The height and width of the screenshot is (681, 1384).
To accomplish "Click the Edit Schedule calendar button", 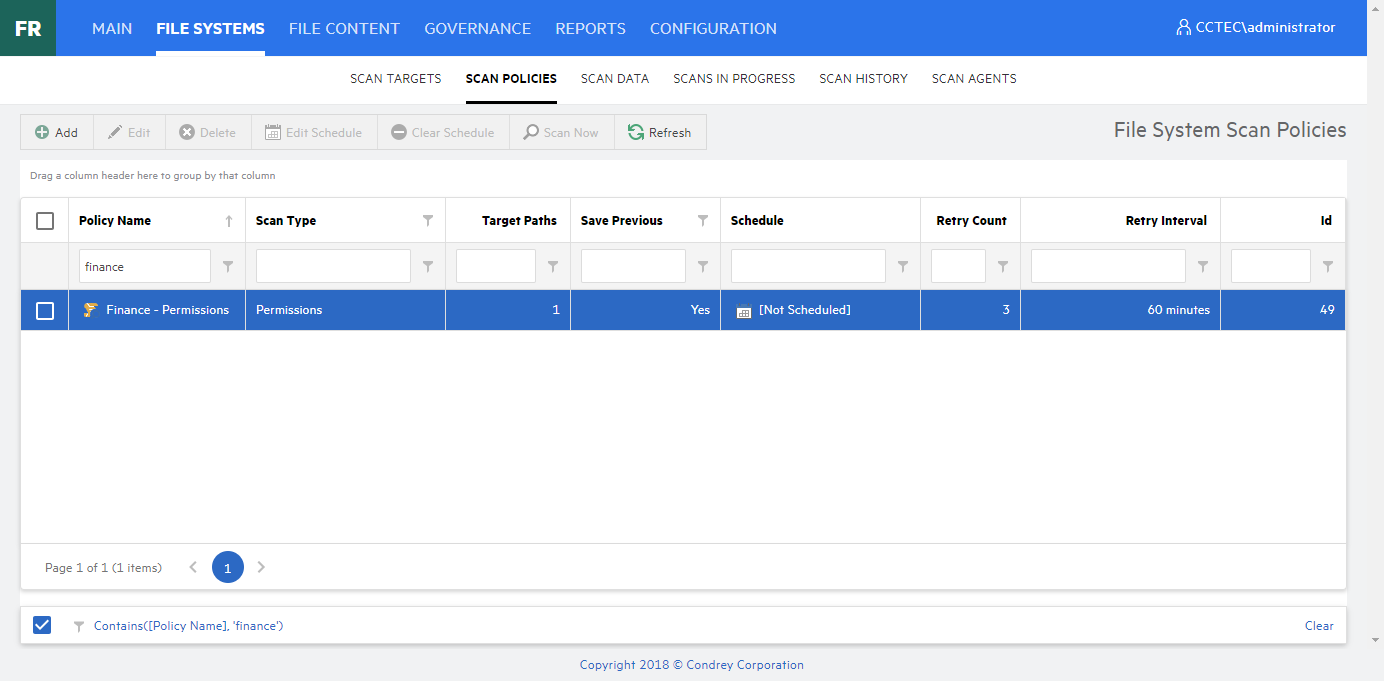I will tap(314, 132).
